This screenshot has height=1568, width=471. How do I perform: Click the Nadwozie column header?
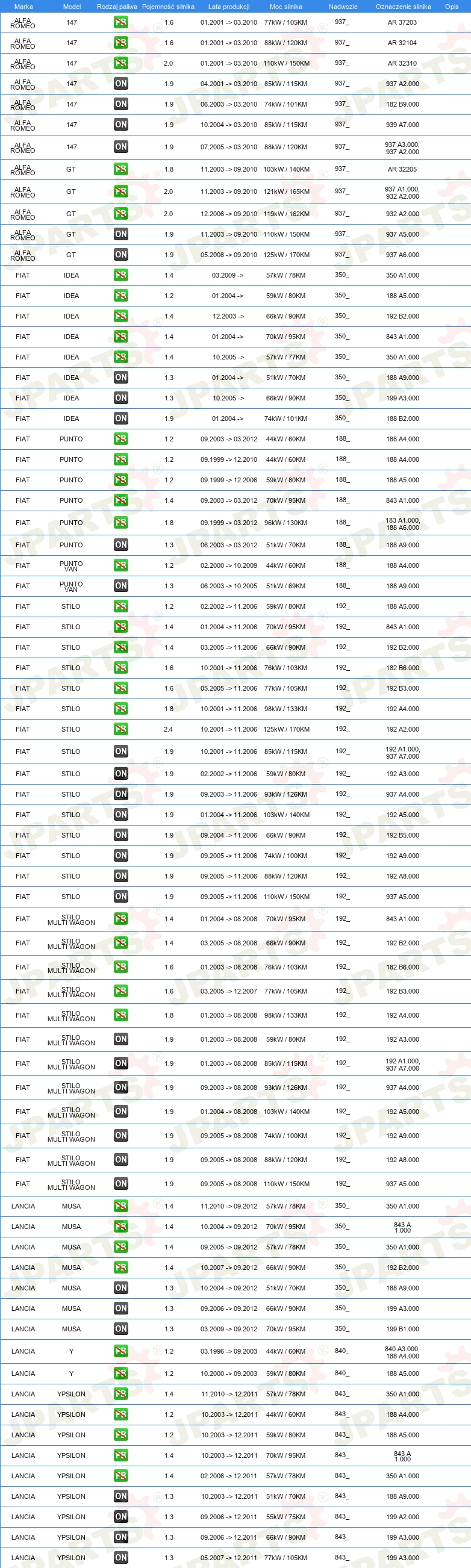coord(343,7)
